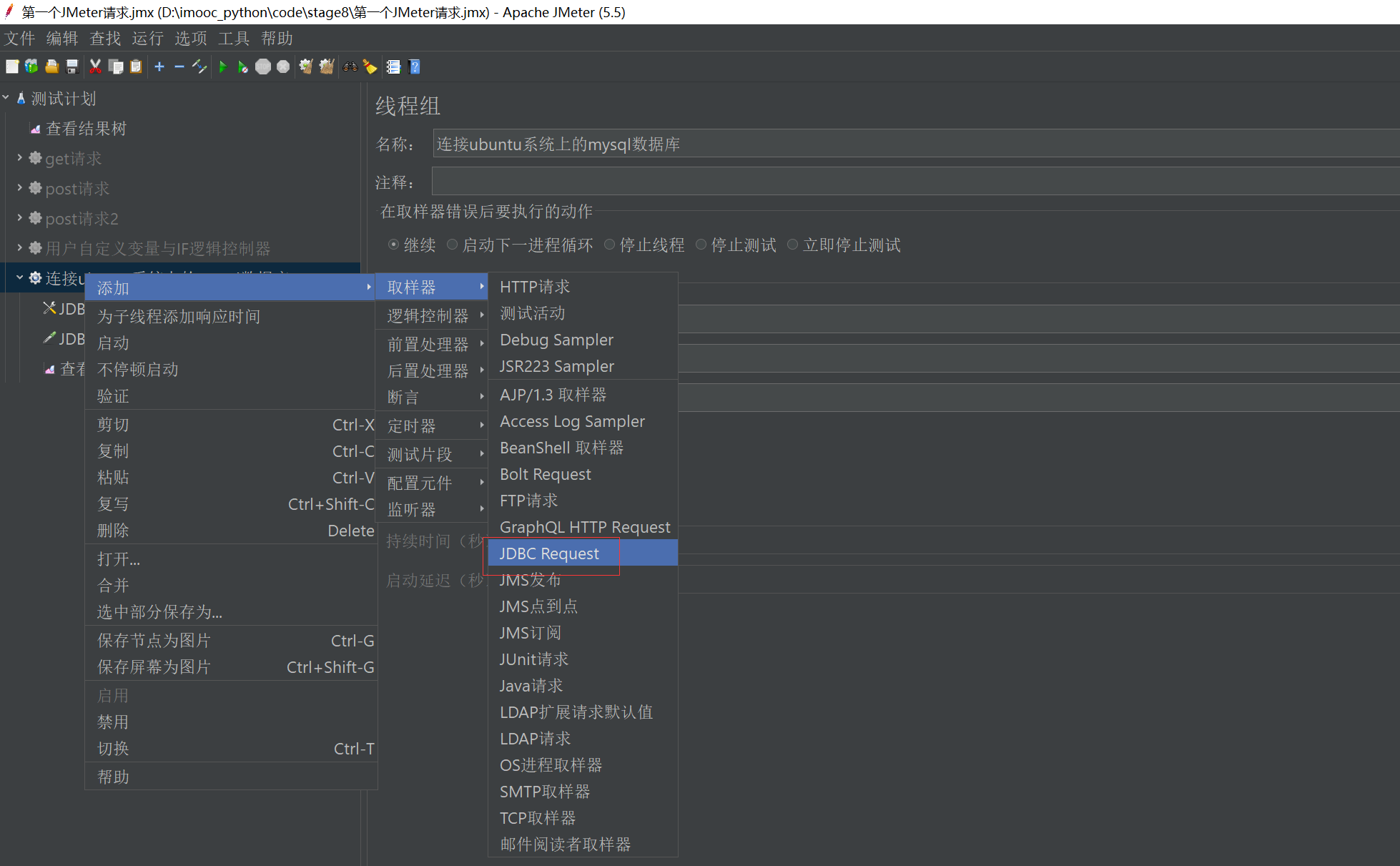
Task: Click the Cut scissors toolbar icon
Action: pyautogui.click(x=95, y=67)
